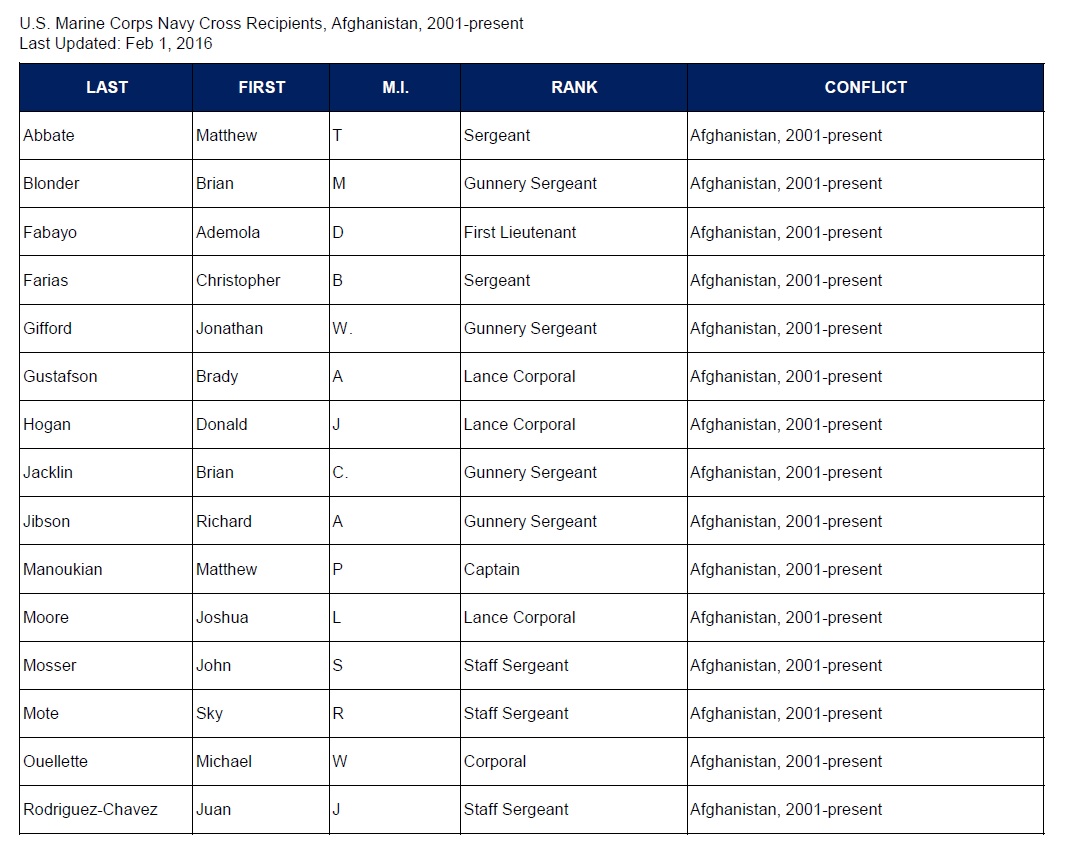Click the RANK column header
This screenshot has width=1068, height=860.
pyautogui.click(x=574, y=87)
